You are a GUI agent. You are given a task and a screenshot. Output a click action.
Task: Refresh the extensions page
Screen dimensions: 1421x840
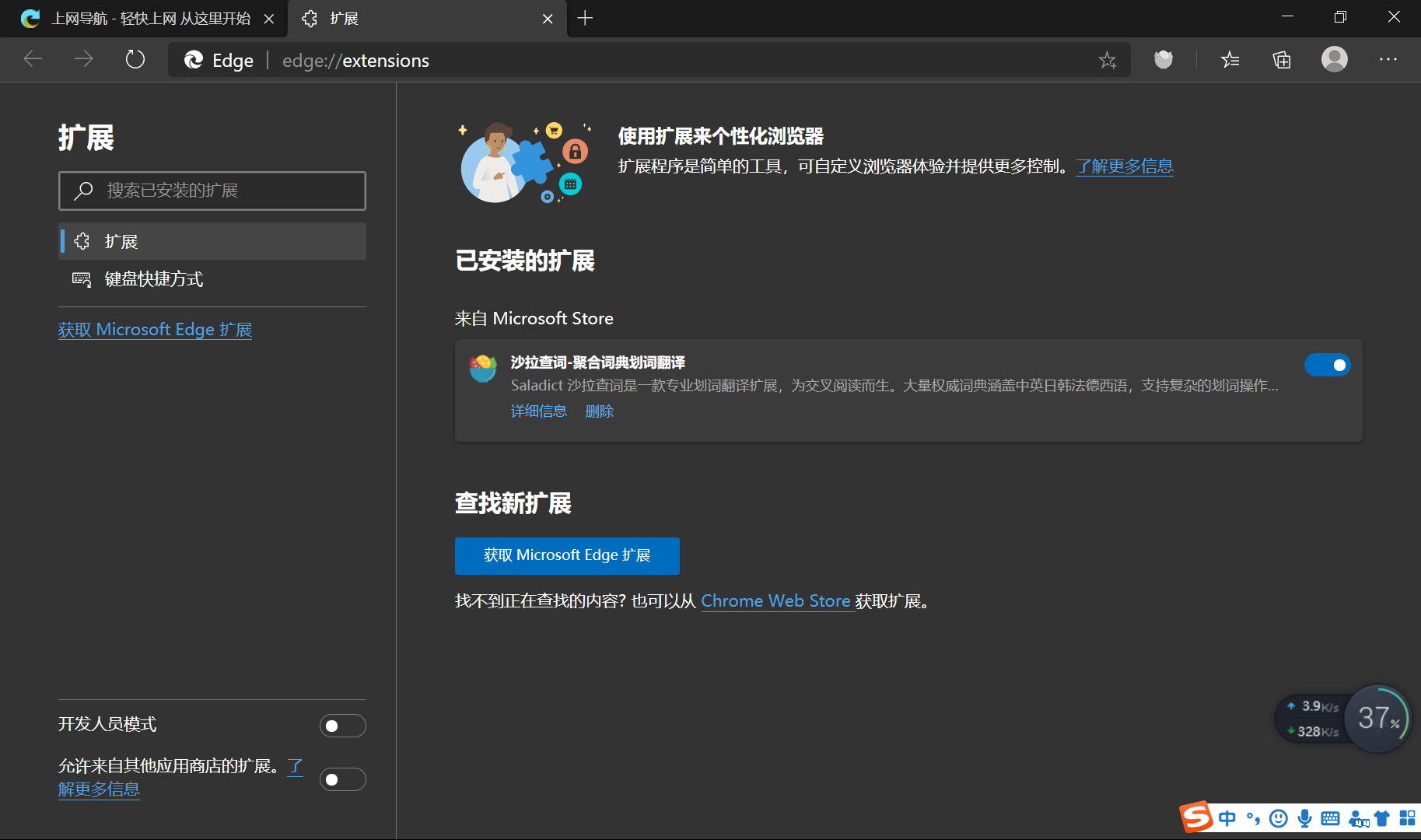click(135, 59)
